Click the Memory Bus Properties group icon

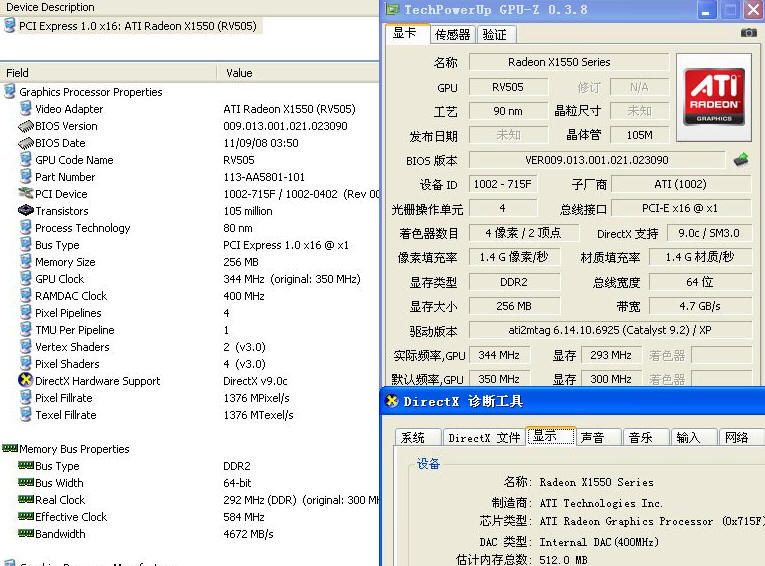[10, 448]
